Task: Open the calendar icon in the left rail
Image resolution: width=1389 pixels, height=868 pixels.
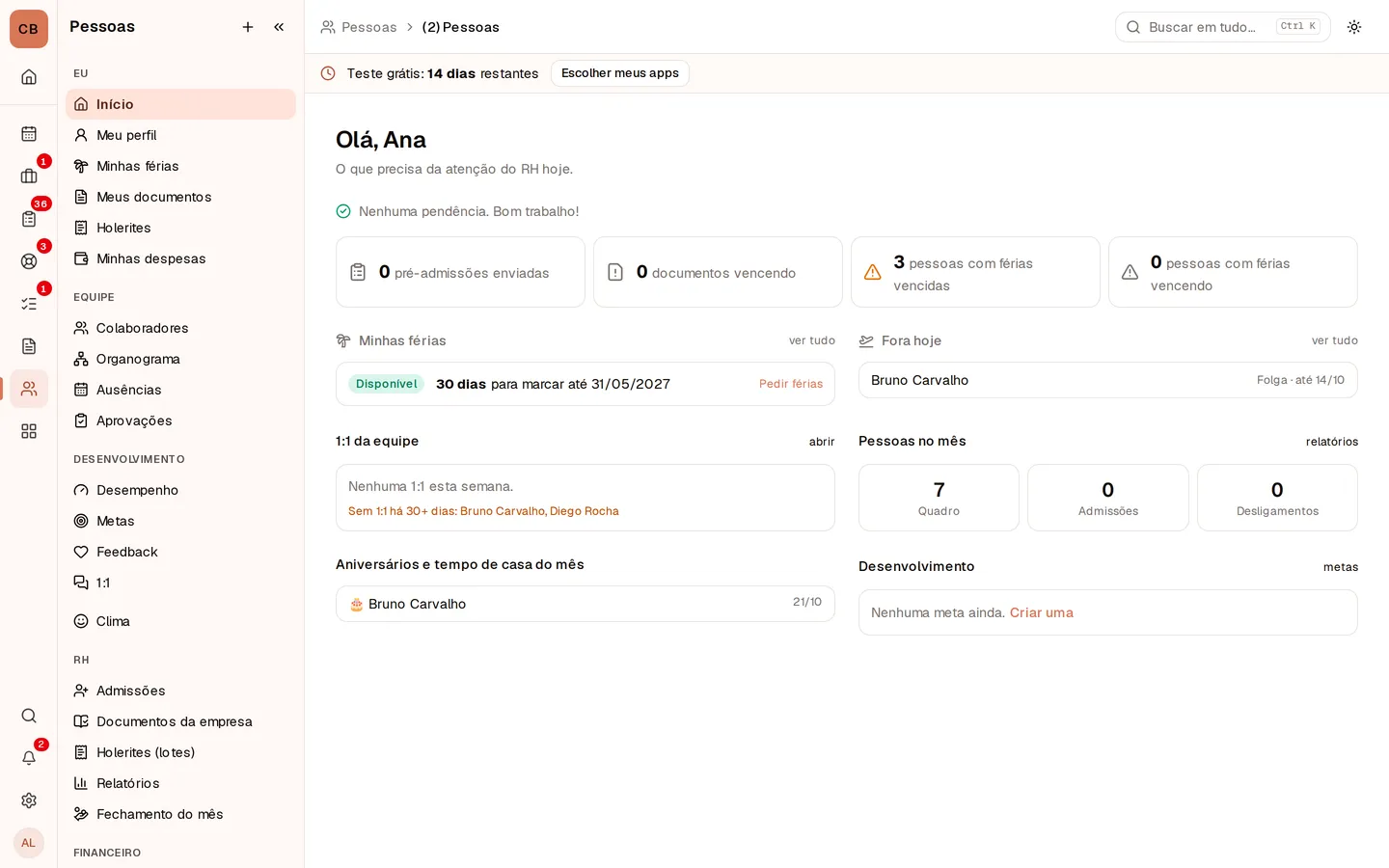Action: tap(29, 134)
